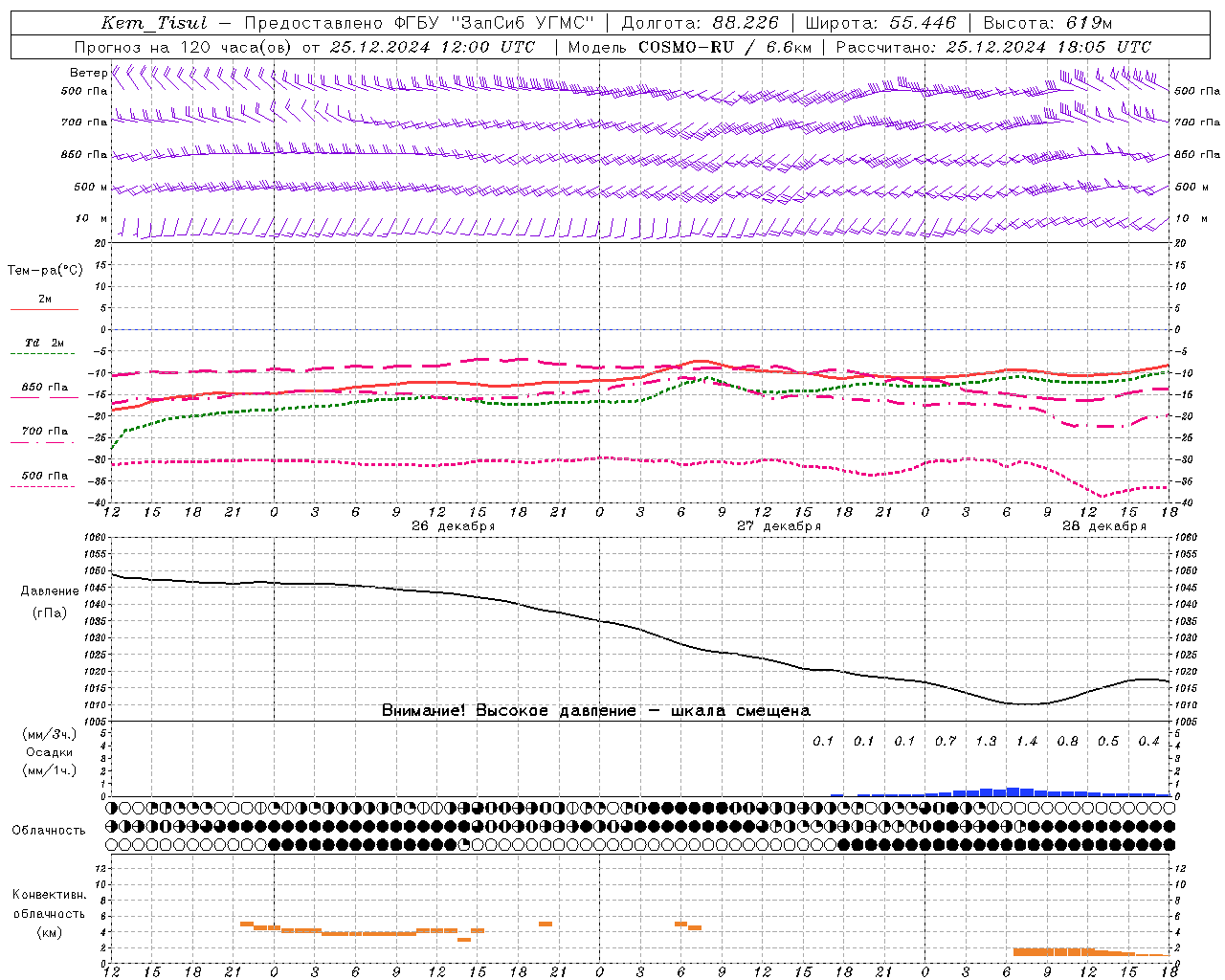The width and height of the screenshot is (1225, 980).
Task: Click the 'Давление' pressure panel label
Action: click(x=50, y=590)
